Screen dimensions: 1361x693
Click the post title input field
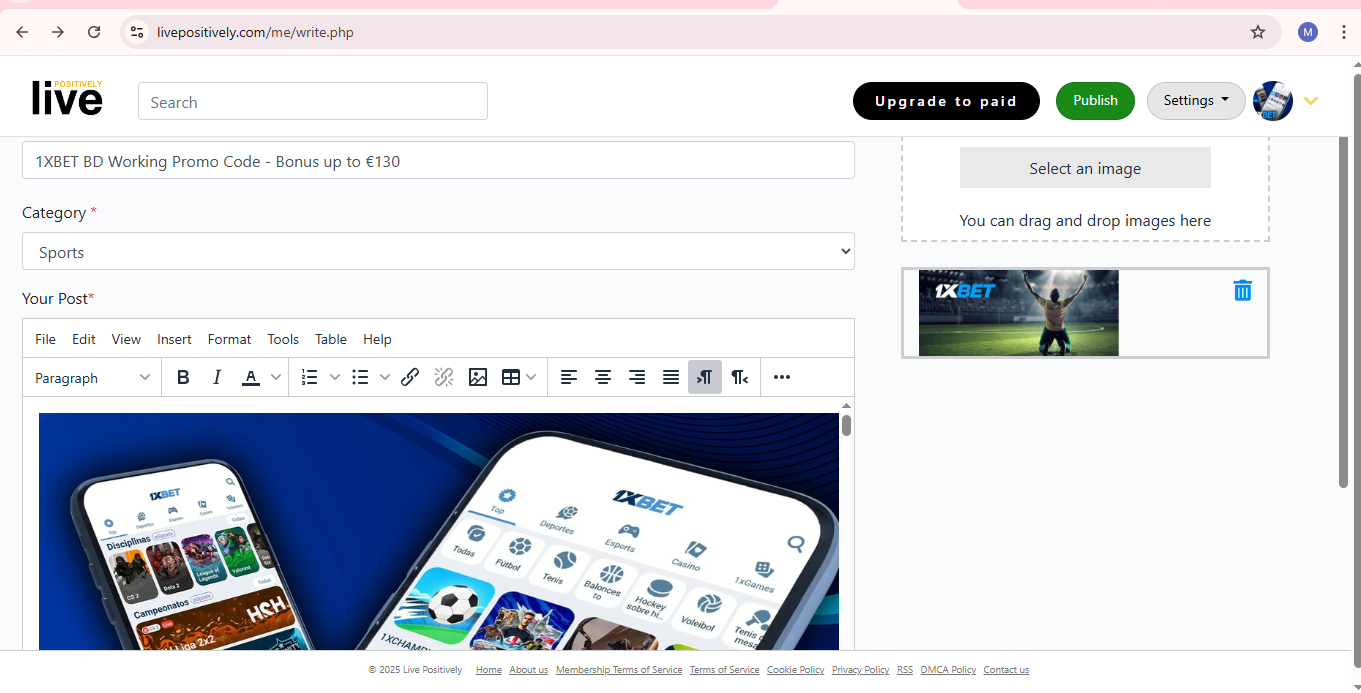click(x=438, y=160)
